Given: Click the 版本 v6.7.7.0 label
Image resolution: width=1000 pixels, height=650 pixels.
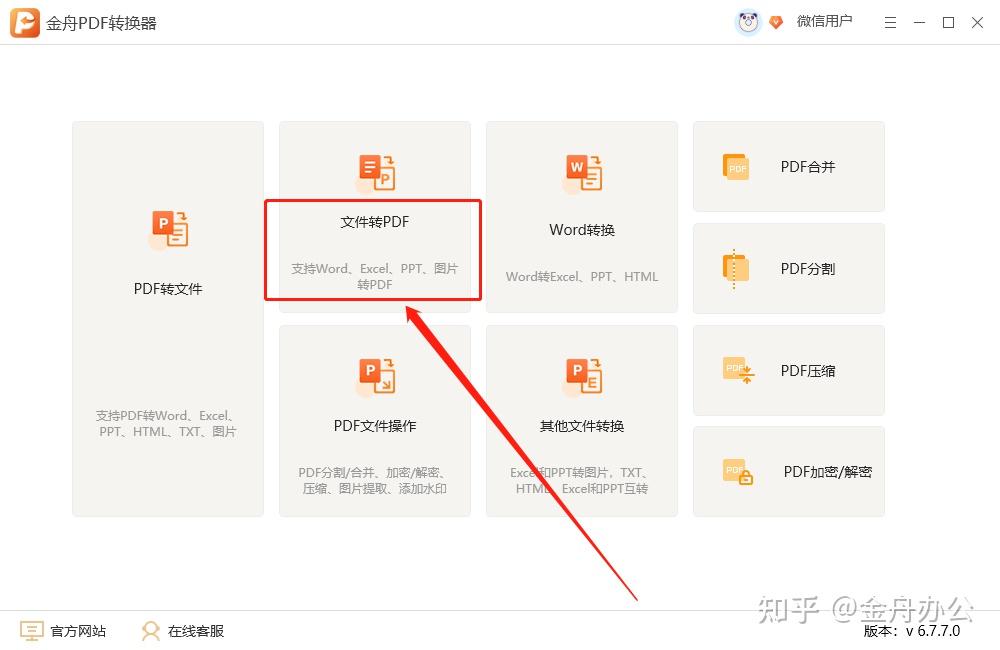Looking at the screenshot, I should (913, 632).
